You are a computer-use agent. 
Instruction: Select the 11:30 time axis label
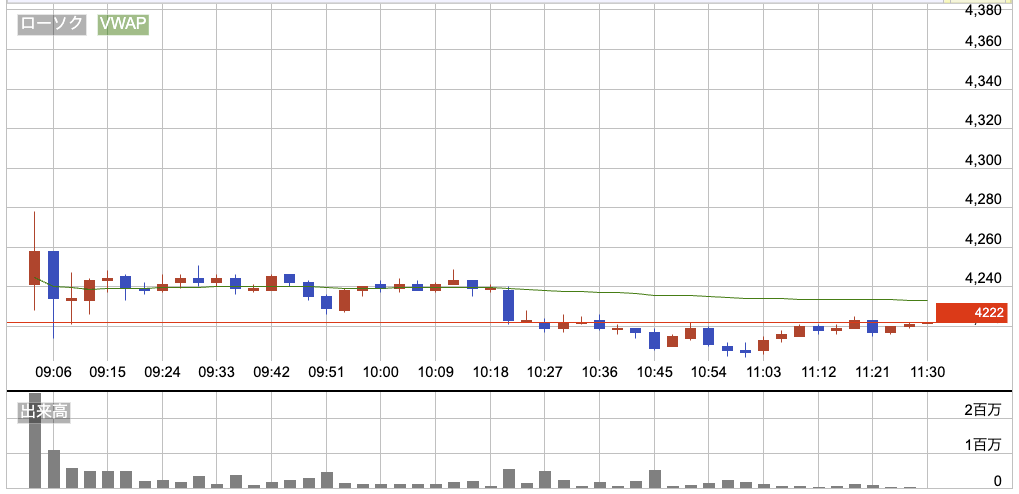point(929,372)
